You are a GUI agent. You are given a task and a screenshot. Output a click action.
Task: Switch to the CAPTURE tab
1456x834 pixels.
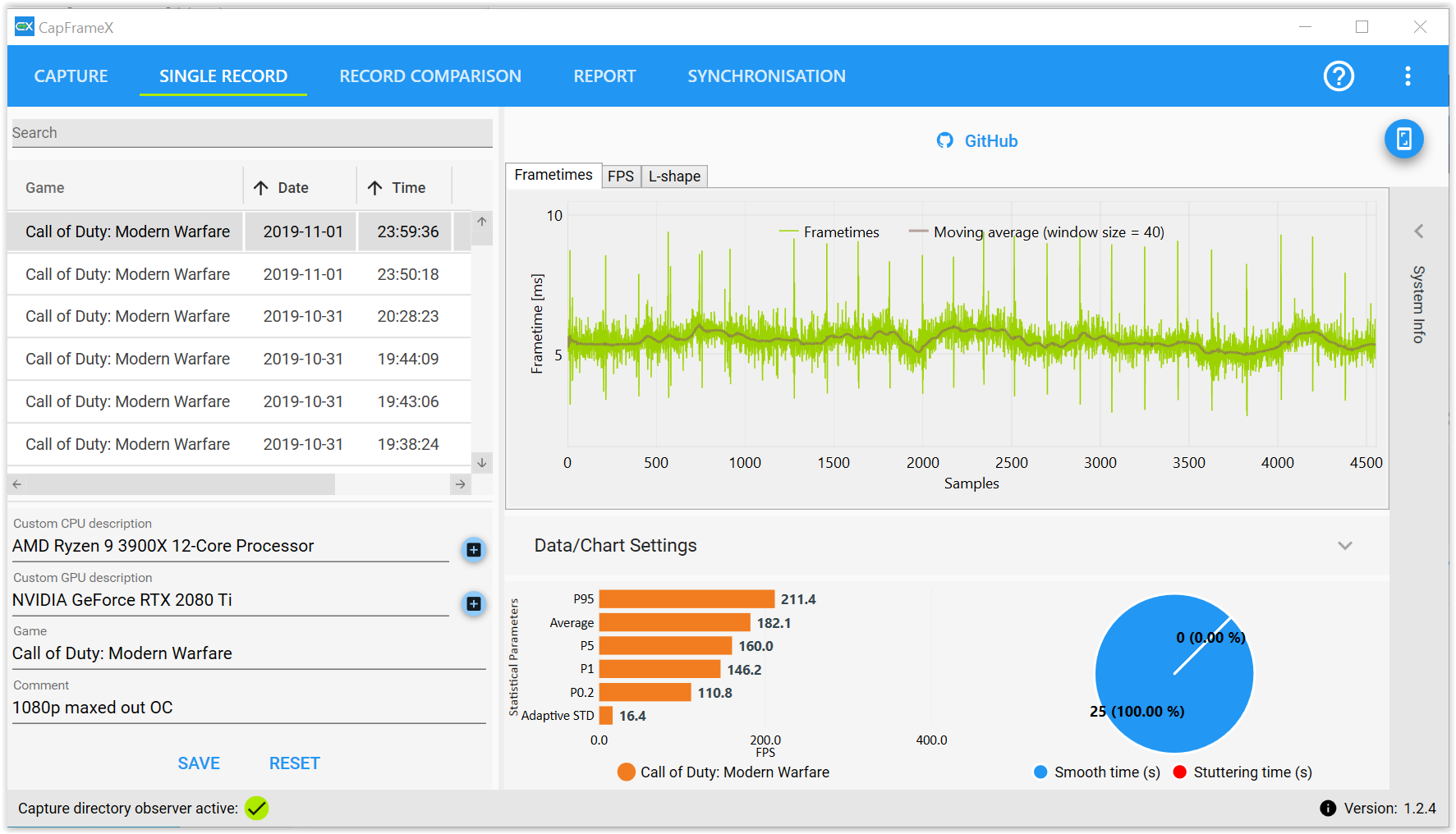pos(71,76)
